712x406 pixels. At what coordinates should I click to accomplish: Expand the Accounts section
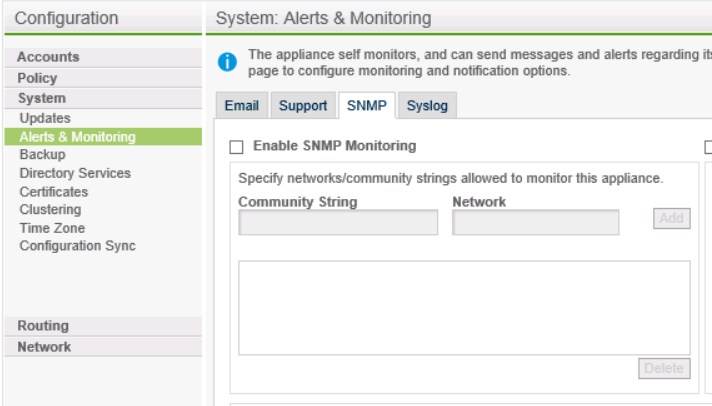coord(48,57)
